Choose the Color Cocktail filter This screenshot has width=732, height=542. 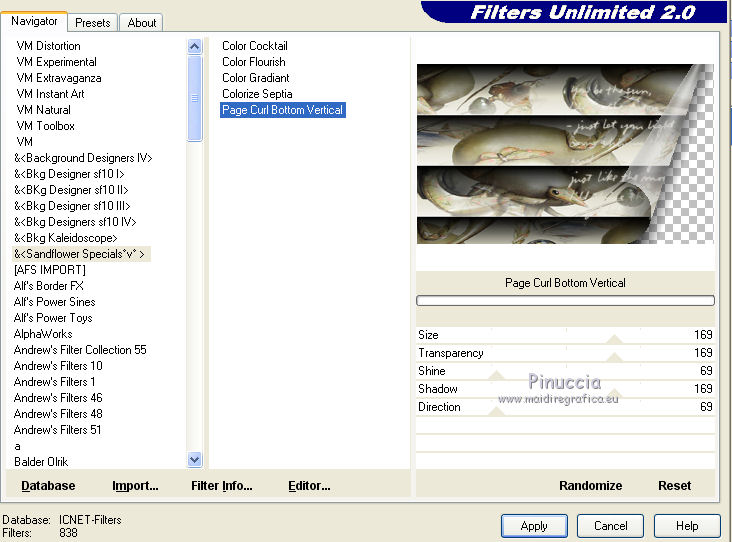point(254,46)
